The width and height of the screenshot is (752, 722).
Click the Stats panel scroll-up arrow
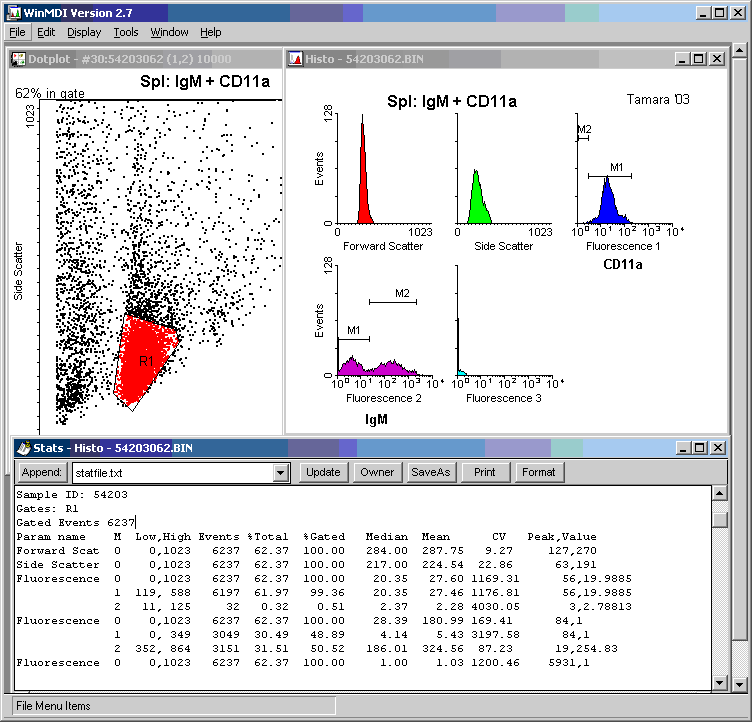pos(719,493)
